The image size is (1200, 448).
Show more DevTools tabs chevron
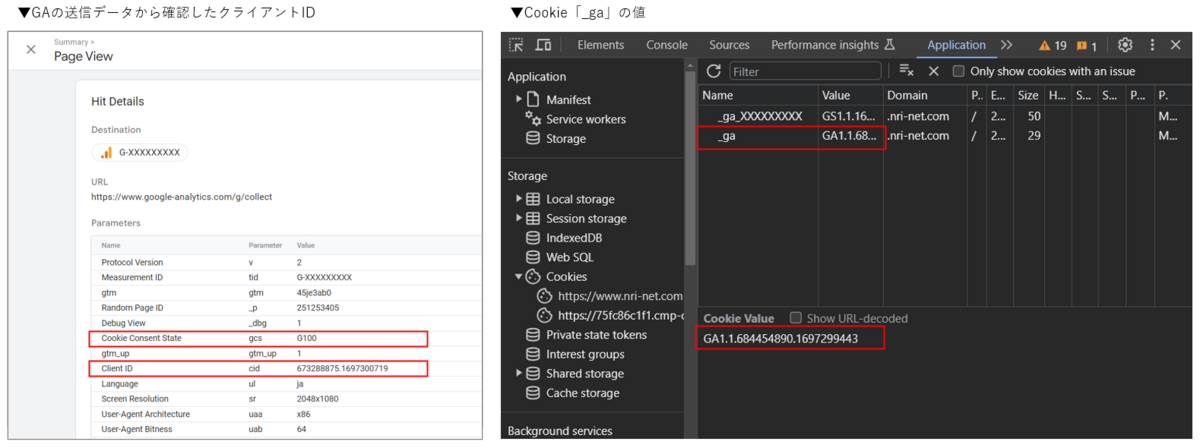click(1006, 45)
